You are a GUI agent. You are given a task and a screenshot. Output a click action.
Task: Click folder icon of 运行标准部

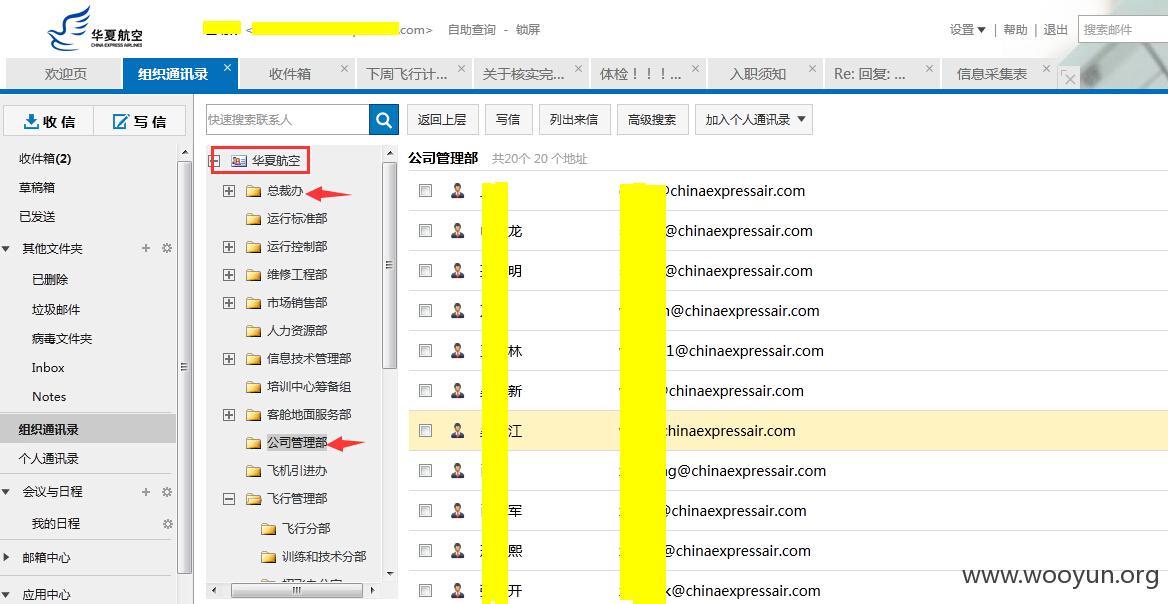pyautogui.click(x=253, y=219)
